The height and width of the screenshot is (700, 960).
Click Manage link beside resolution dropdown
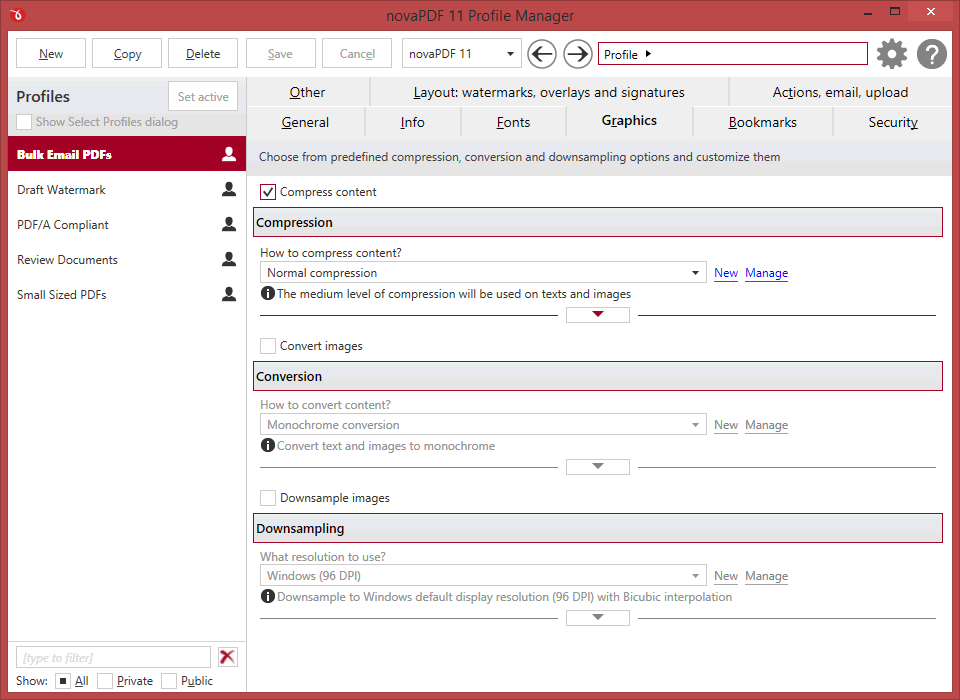tap(767, 576)
